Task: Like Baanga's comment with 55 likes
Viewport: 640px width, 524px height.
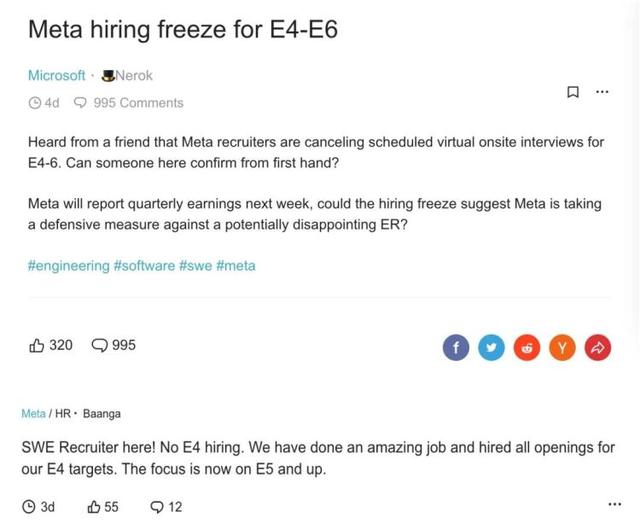Action: pos(103,507)
